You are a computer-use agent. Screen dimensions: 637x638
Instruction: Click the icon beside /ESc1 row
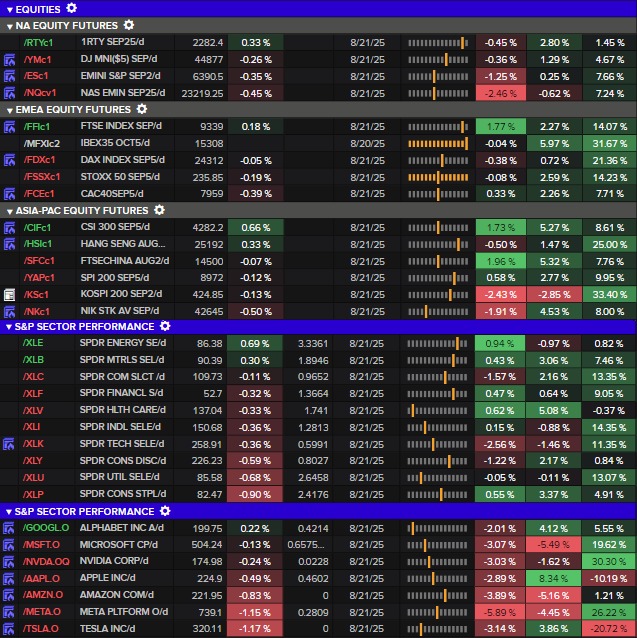9,76
